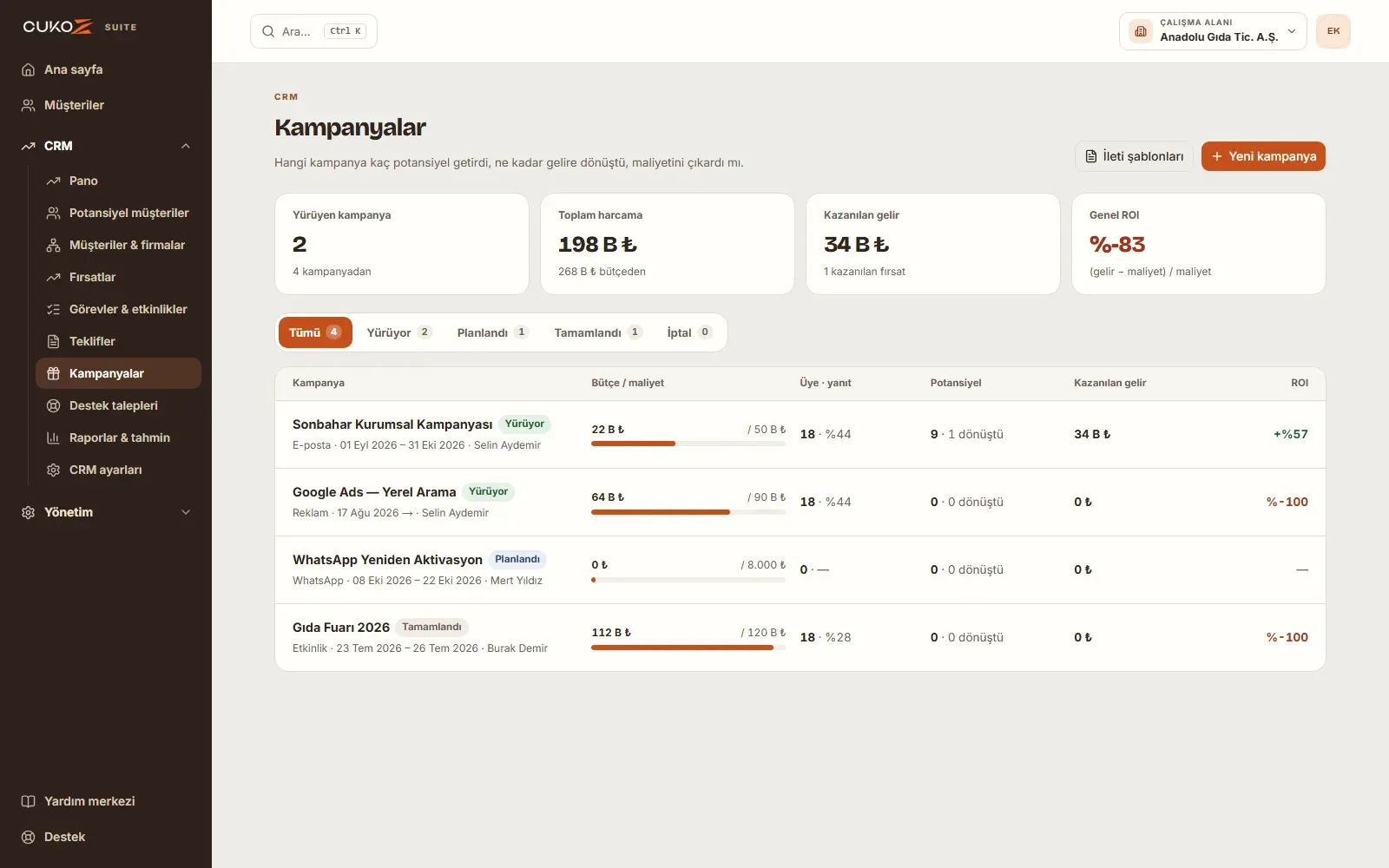Open İleti şablonları button
The image size is (1389, 868).
(1134, 156)
